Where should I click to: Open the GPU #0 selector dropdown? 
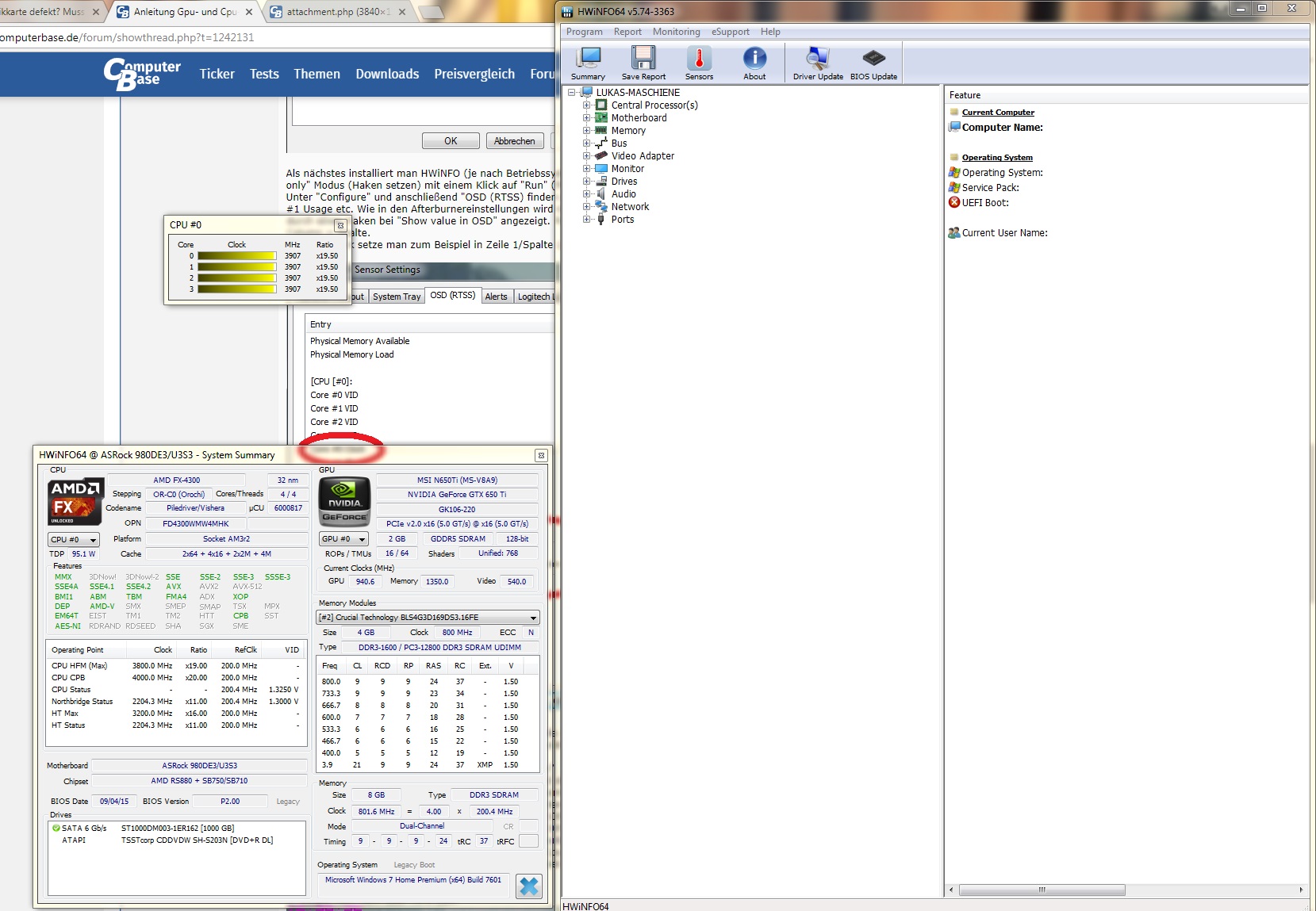point(343,538)
